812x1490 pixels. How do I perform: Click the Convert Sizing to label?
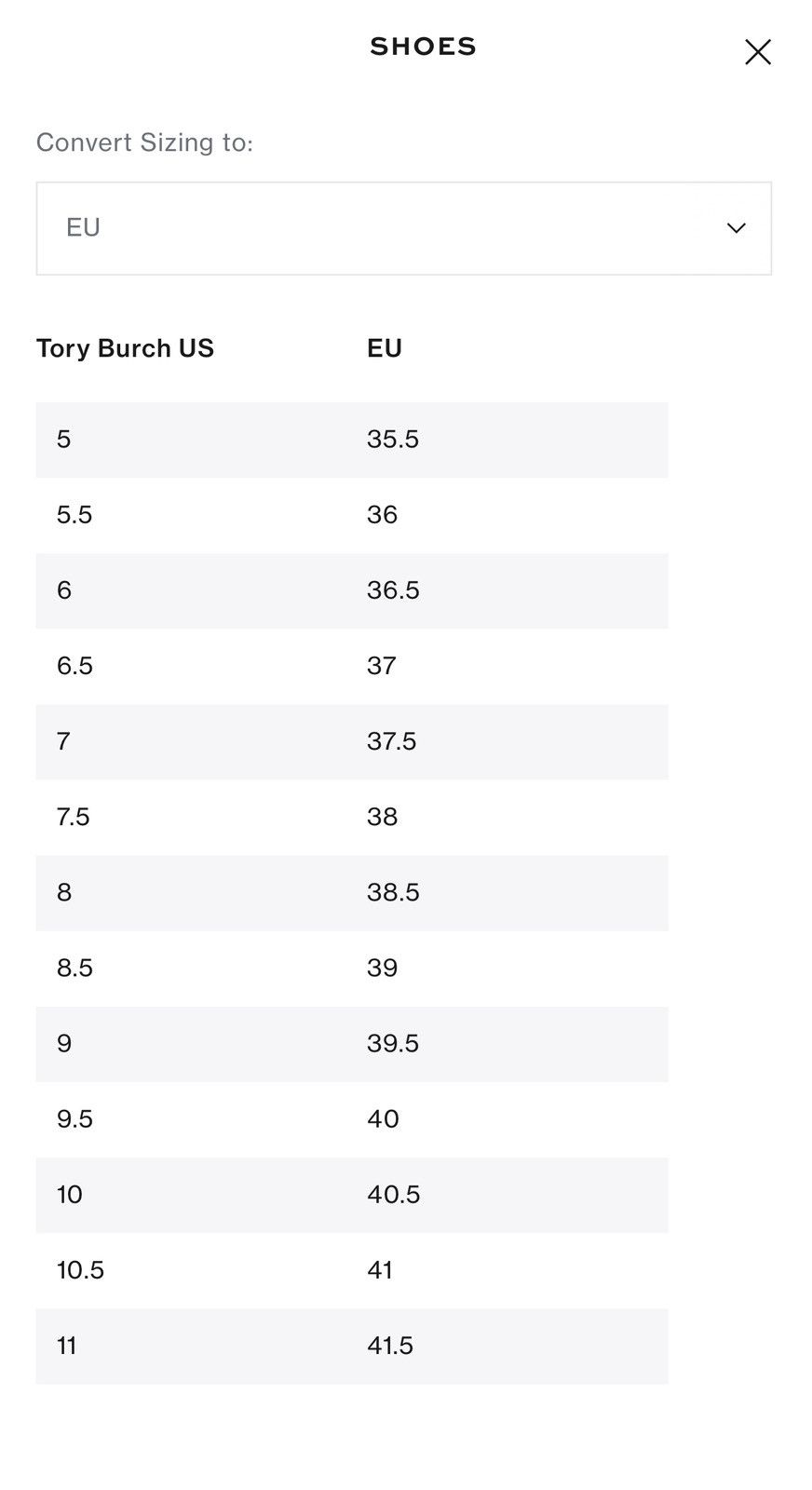[144, 142]
